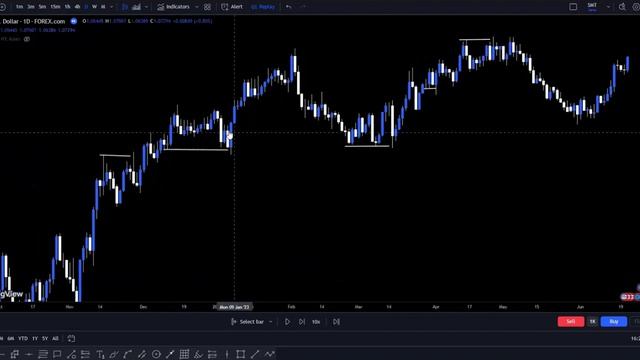Image resolution: width=640 pixels, height=360 pixels.
Task: Click the blue replay badge beside symbol title
Action: coord(73,21)
